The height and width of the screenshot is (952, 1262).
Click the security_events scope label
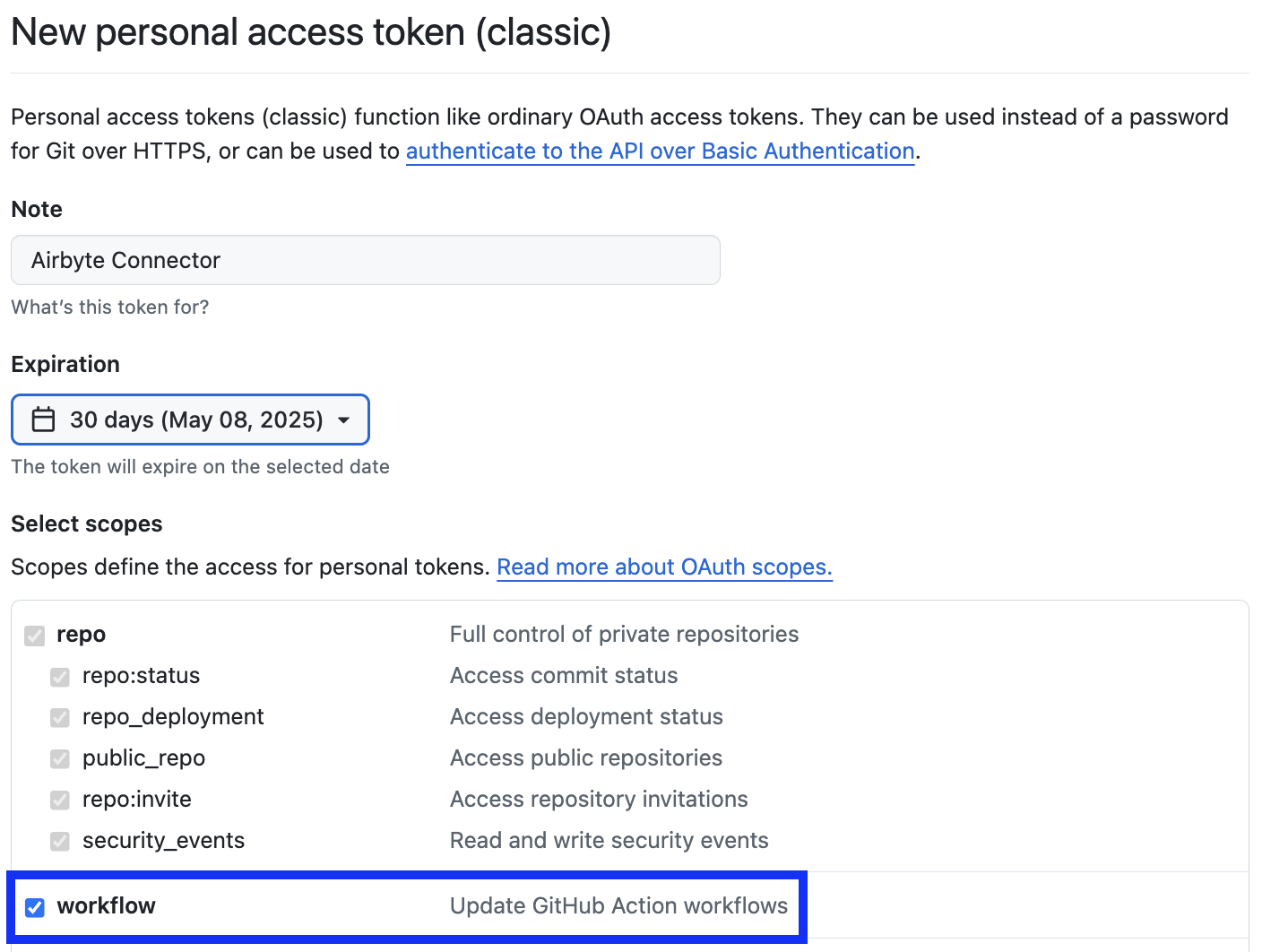click(x=163, y=841)
